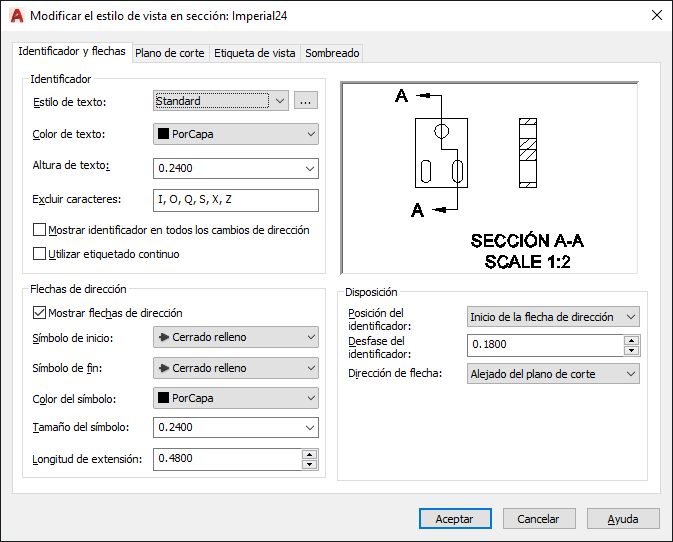The width and height of the screenshot is (673, 542).
Task: Click the section view preview image
Action: tap(489, 178)
